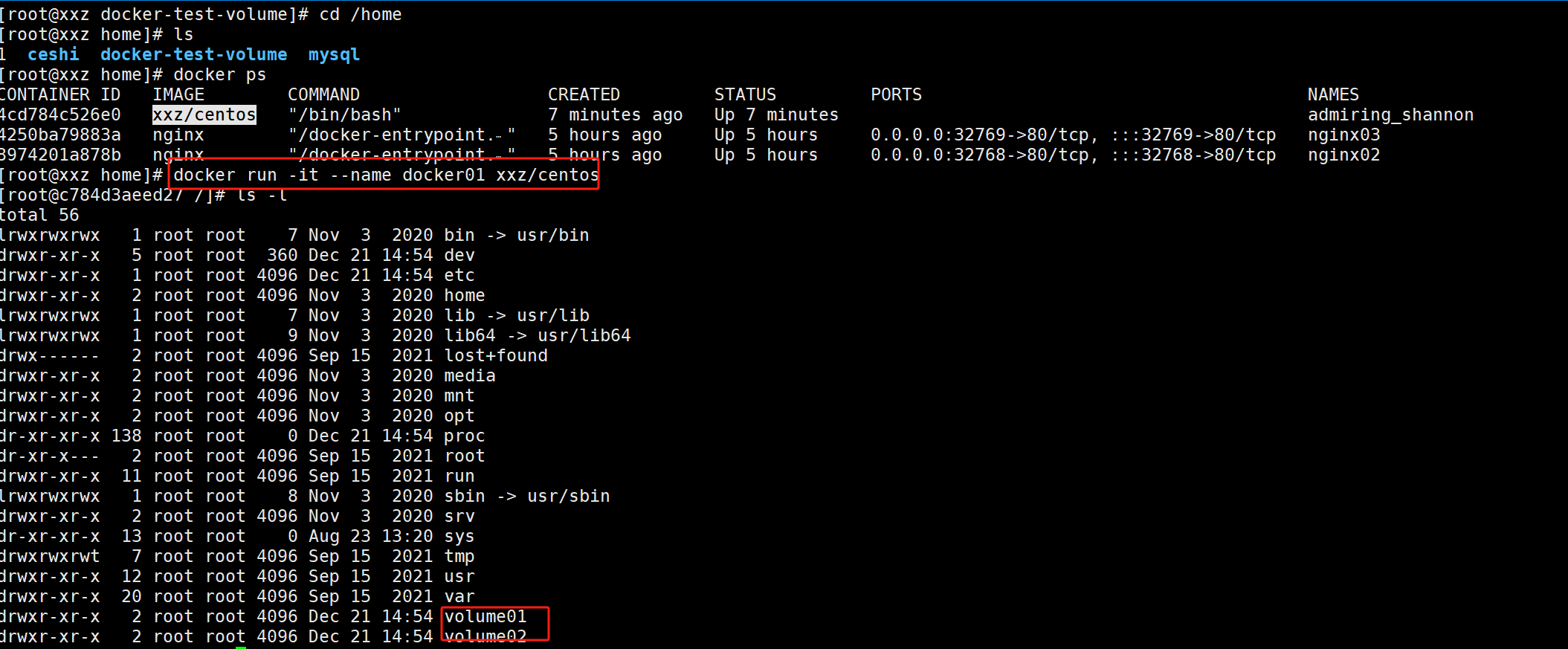Click the opt directory entry

(x=459, y=416)
